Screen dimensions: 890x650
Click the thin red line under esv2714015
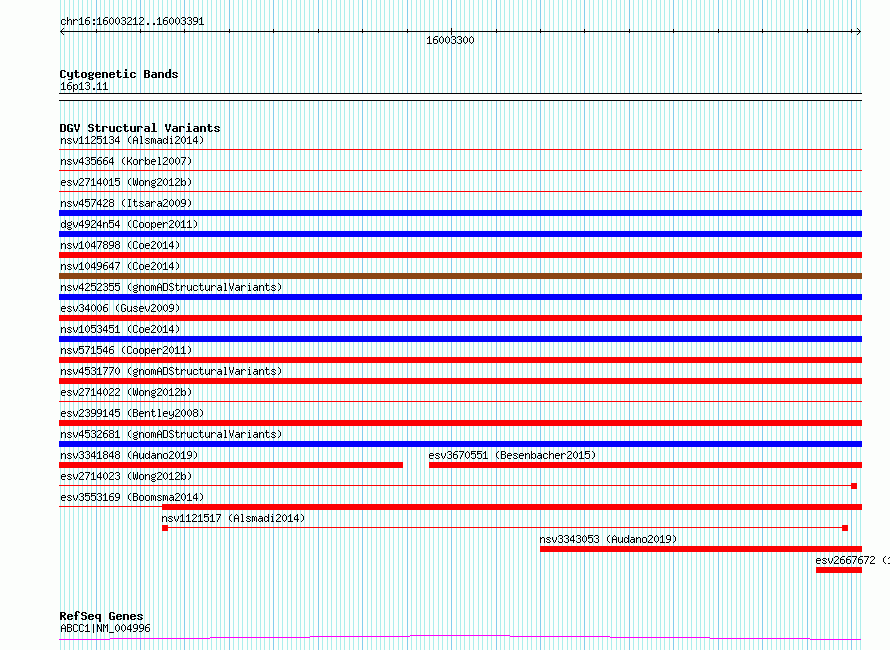coord(460,192)
